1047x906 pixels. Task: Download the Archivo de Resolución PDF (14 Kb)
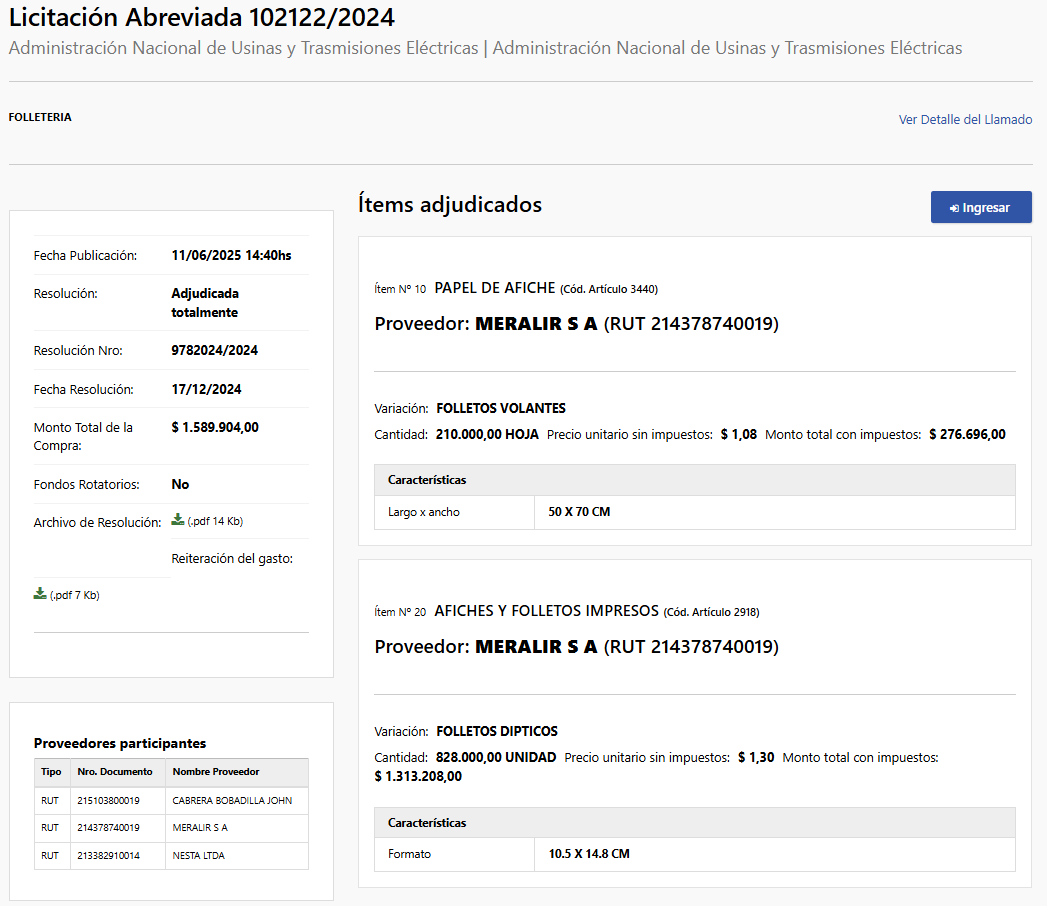click(x=180, y=520)
